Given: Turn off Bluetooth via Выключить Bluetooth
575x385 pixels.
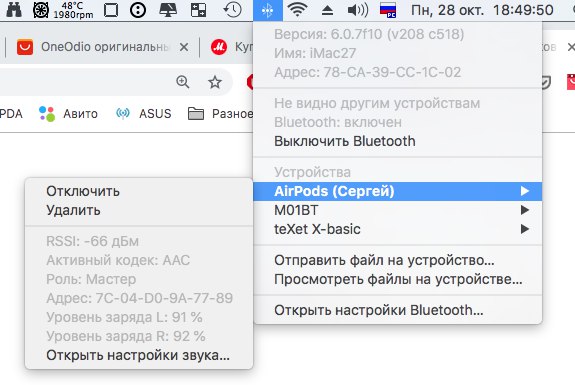Looking at the screenshot, I should (x=398, y=141).
